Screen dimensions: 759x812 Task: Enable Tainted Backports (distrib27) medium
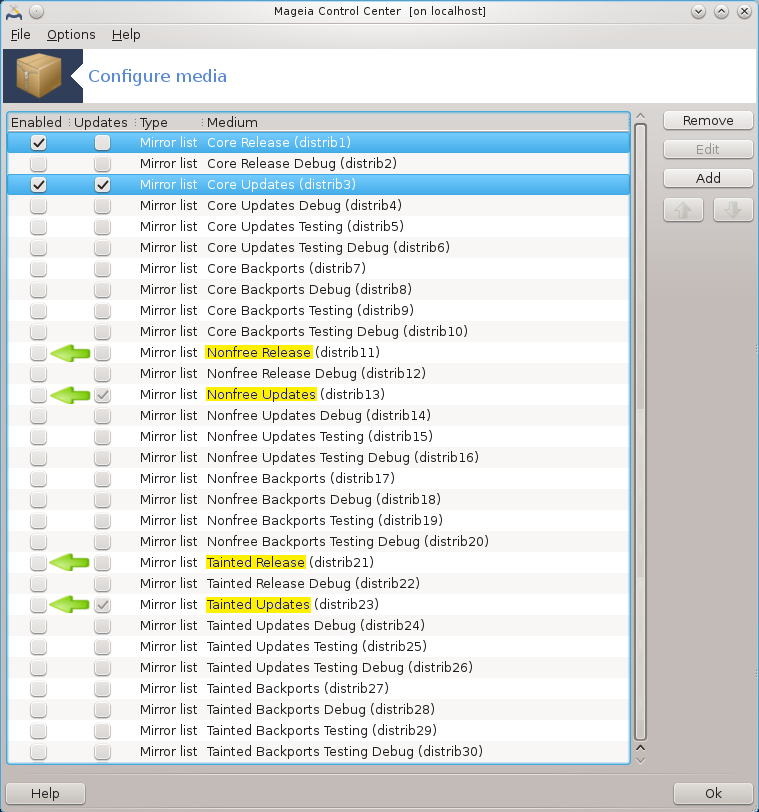coord(38,688)
